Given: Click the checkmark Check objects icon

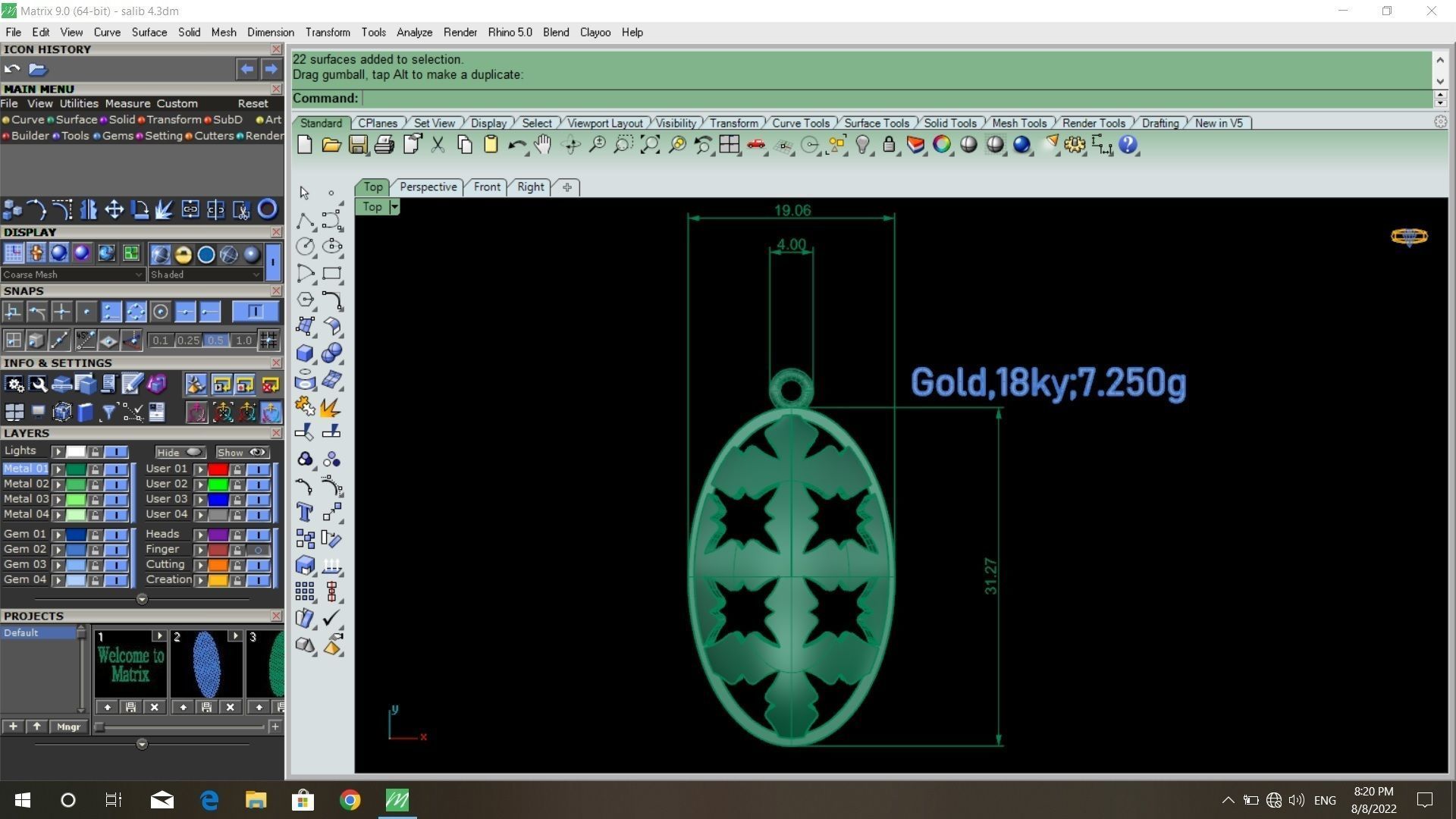Looking at the screenshot, I should click(x=331, y=618).
